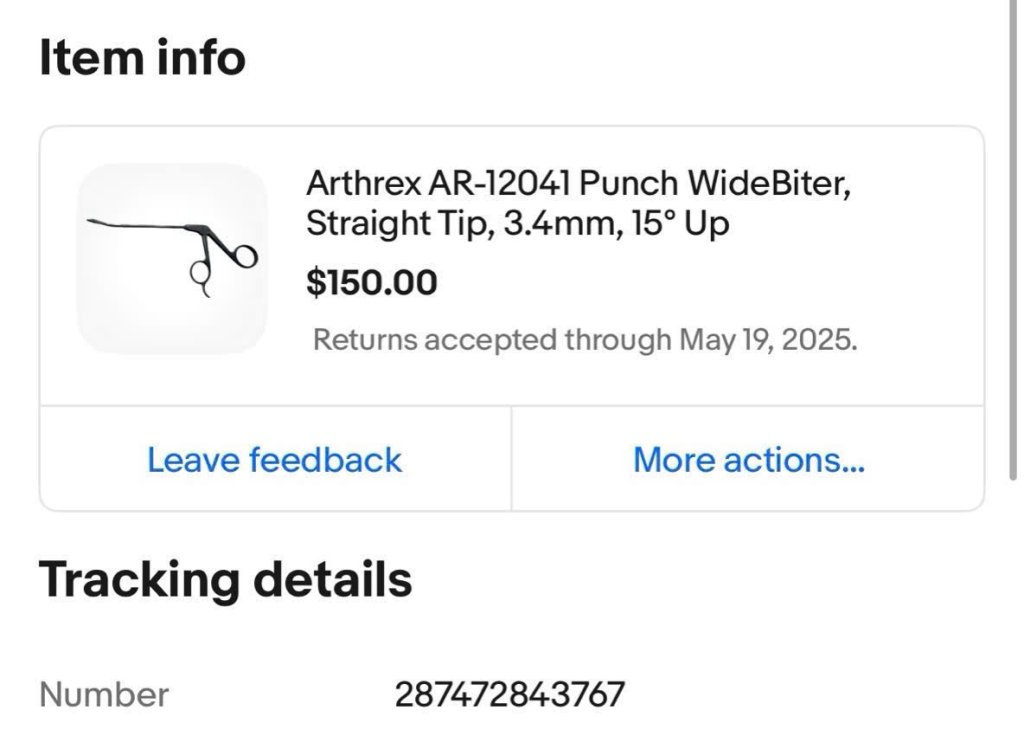Viewport: 1024px width, 736px height.
Task: Select tracking number 287472843767
Action: tap(510, 694)
